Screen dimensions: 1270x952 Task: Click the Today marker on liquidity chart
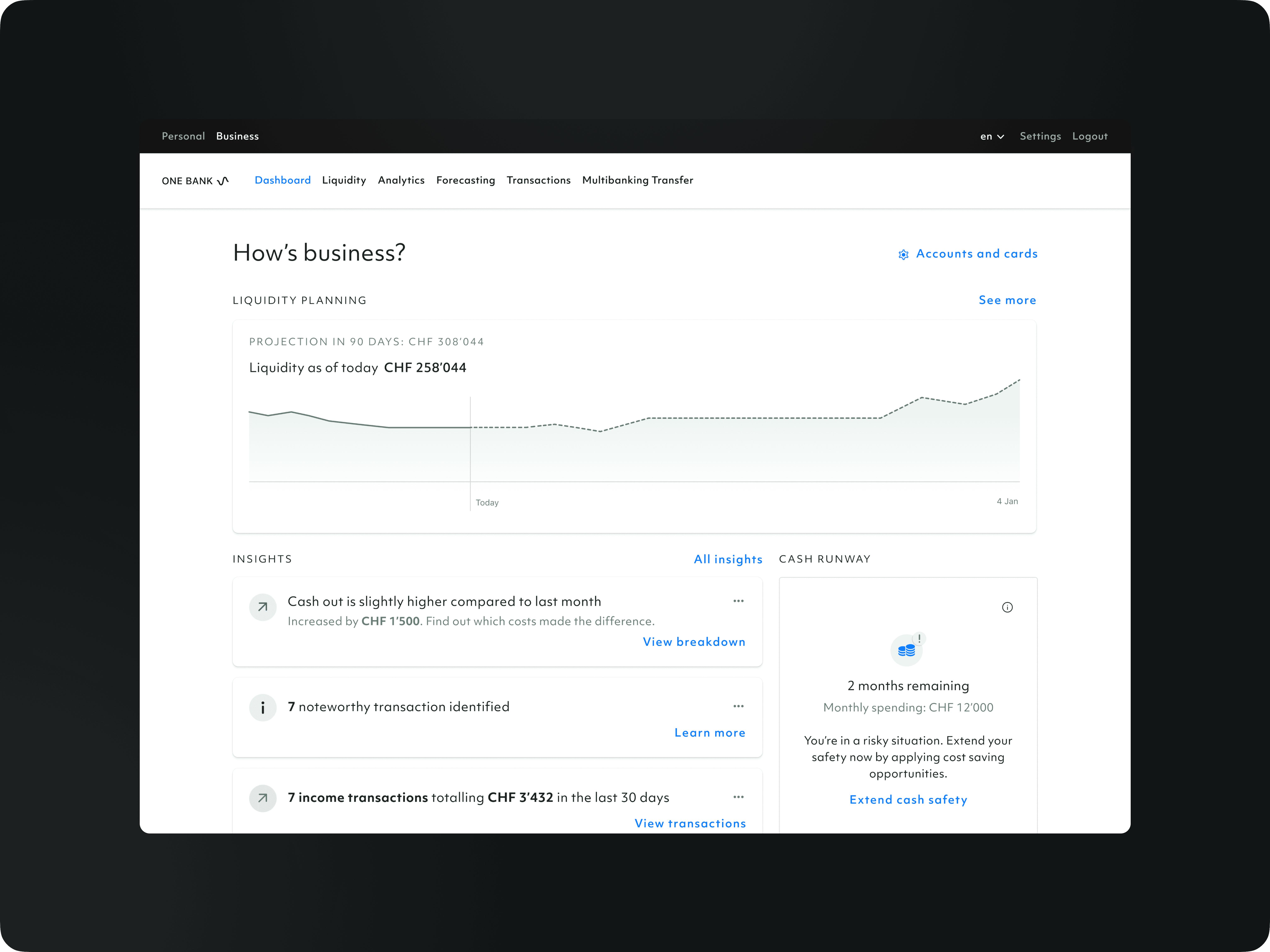click(487, 503)
